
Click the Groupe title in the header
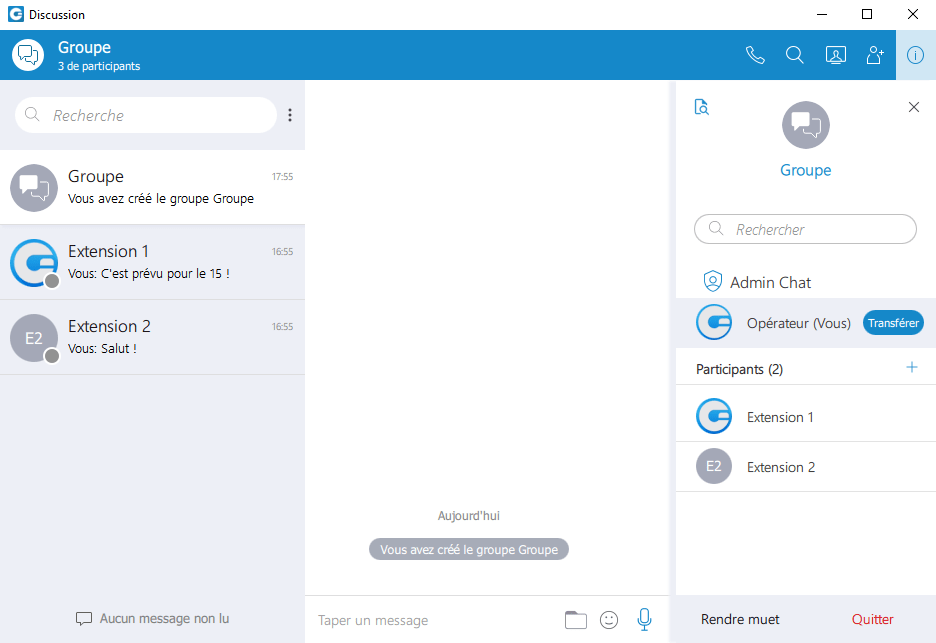(84, 47)
